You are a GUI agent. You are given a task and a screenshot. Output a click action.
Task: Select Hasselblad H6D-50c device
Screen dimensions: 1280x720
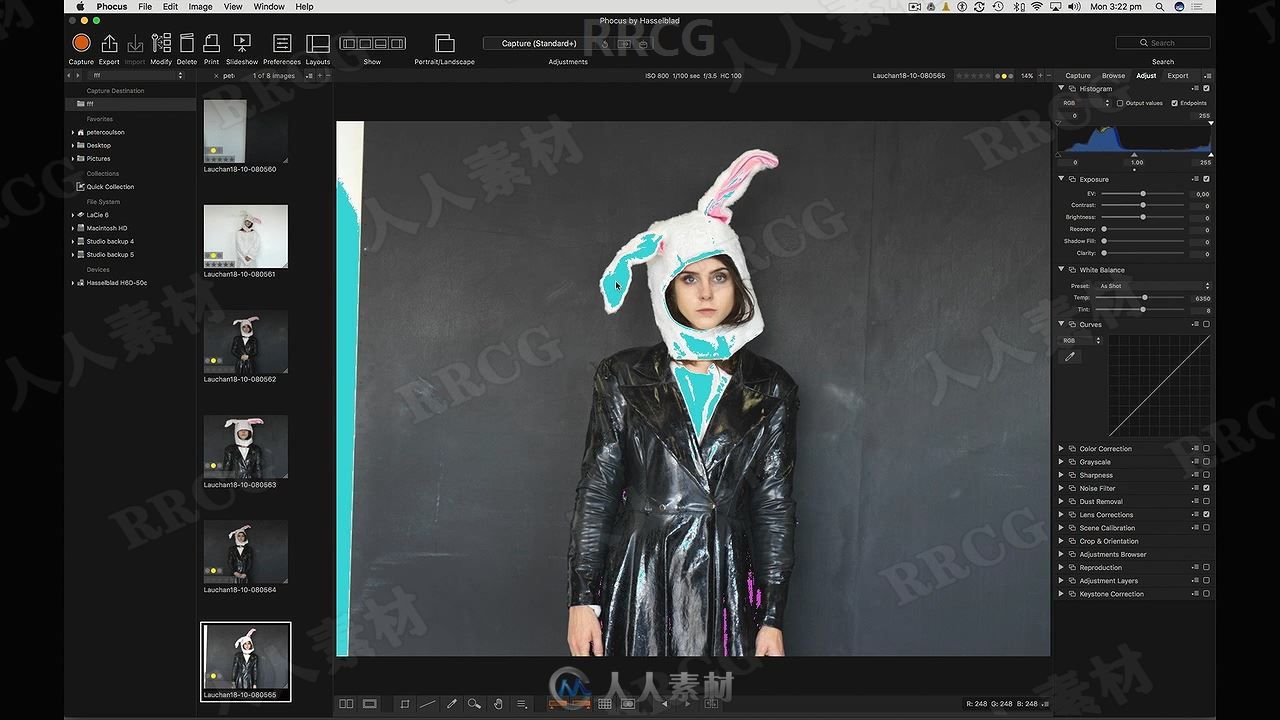(116, 283)
